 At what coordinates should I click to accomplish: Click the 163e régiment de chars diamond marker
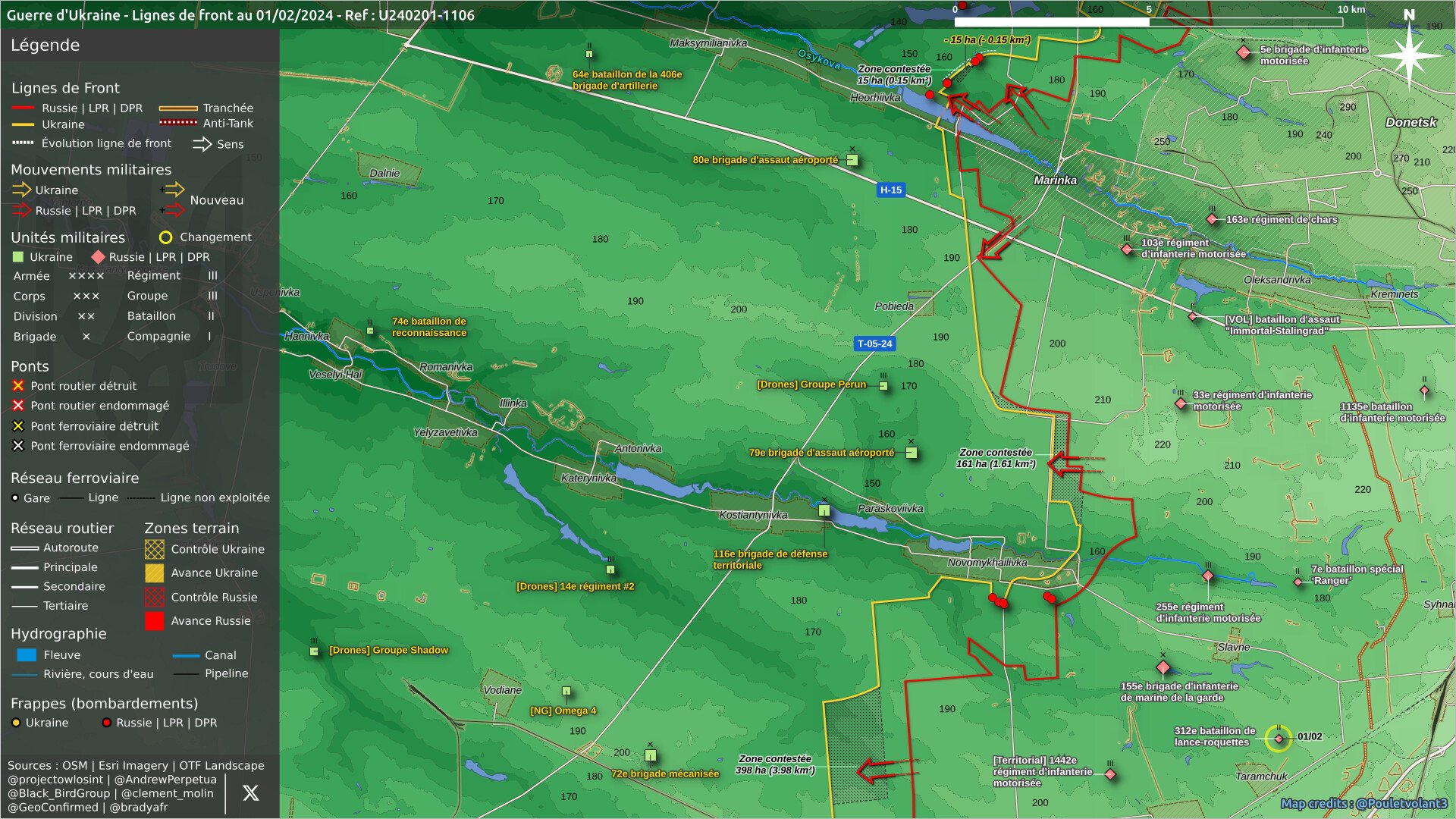(1212, 219)
